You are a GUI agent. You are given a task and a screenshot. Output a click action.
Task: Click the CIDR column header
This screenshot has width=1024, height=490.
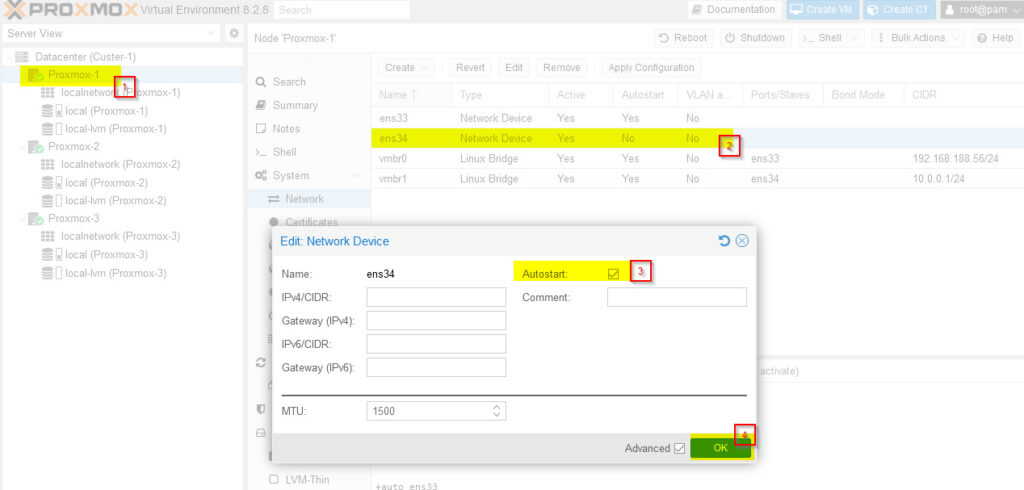964,95
